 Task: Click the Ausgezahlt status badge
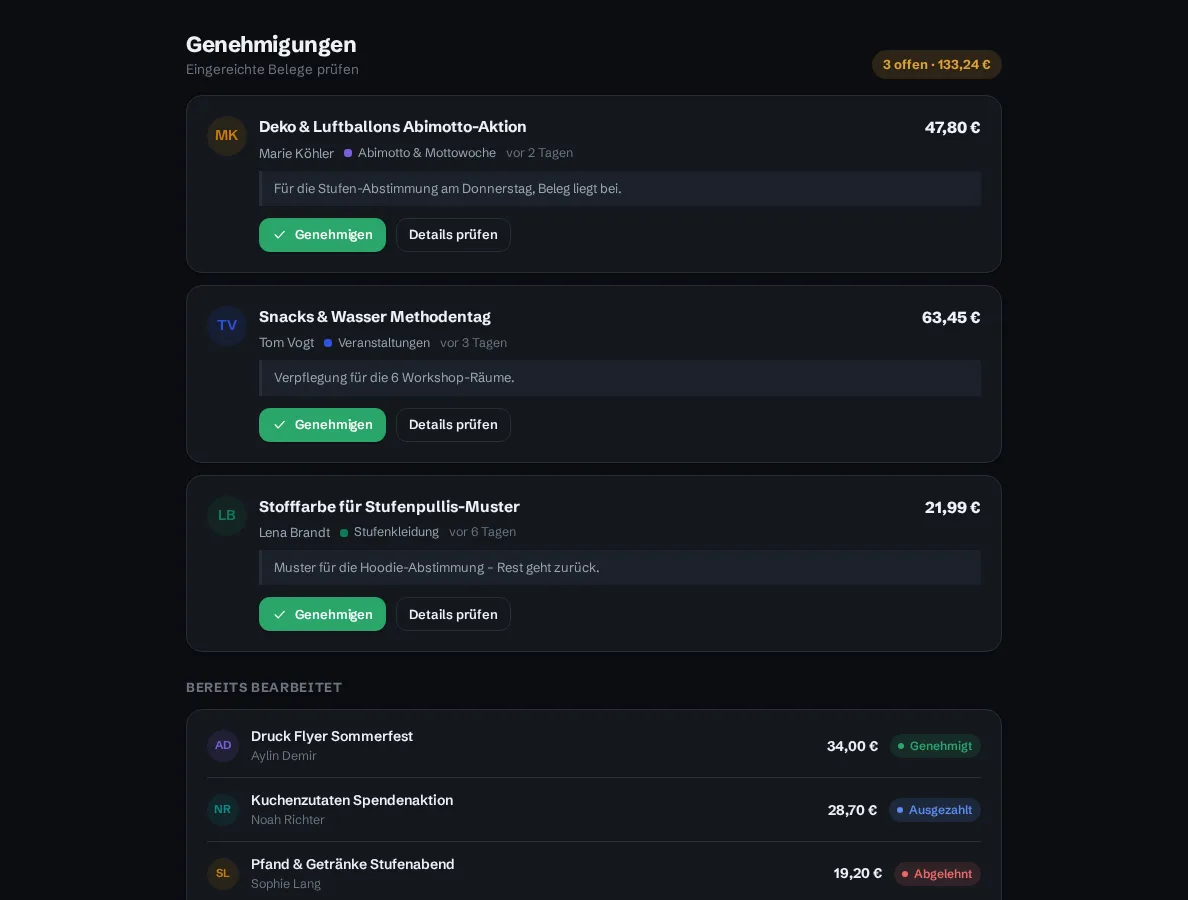pos(934,810)
